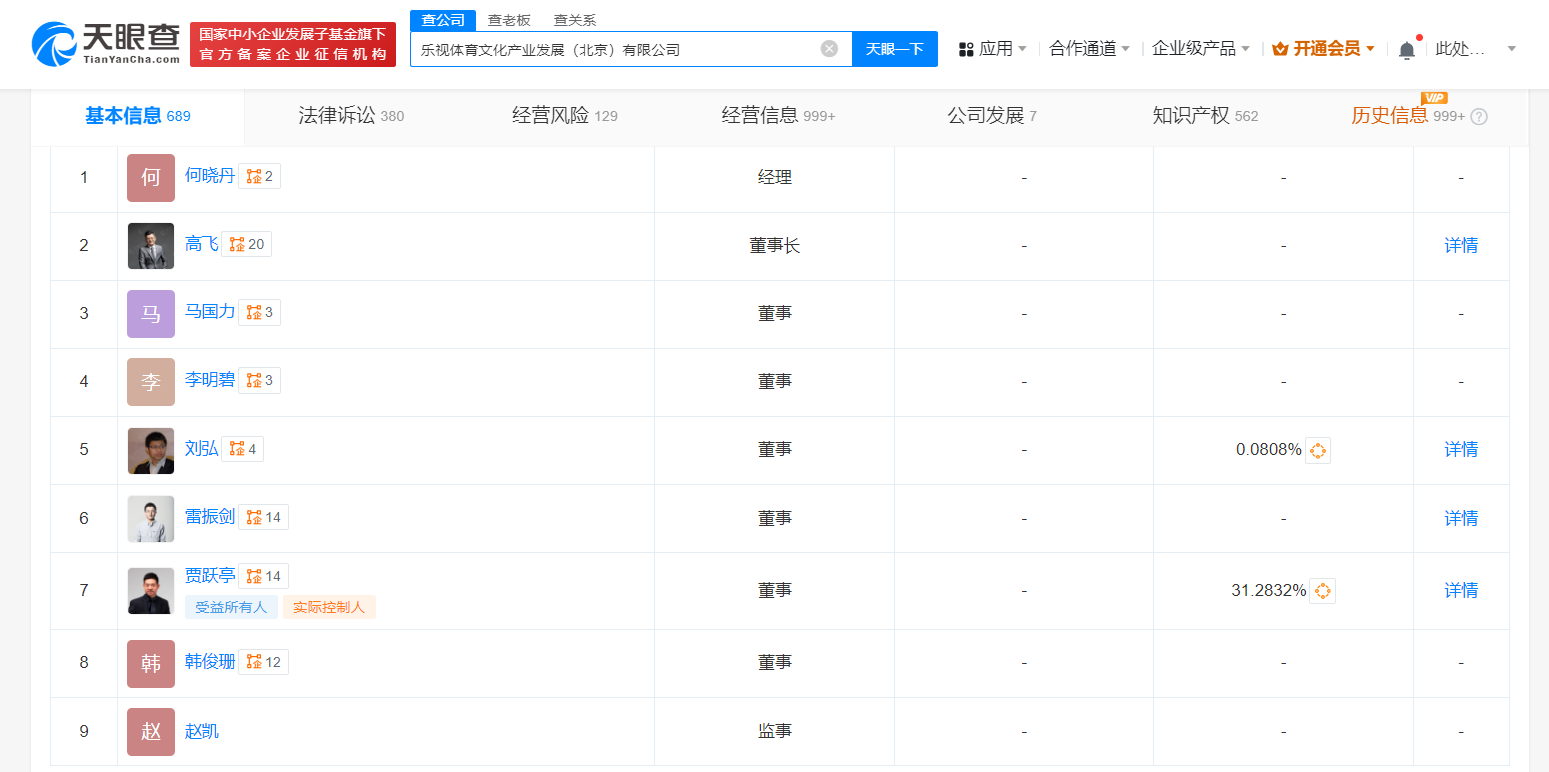Open 高飞's profile link
Image resolution: width=1549 pixels, height=772 pixels.
point(202,244)
